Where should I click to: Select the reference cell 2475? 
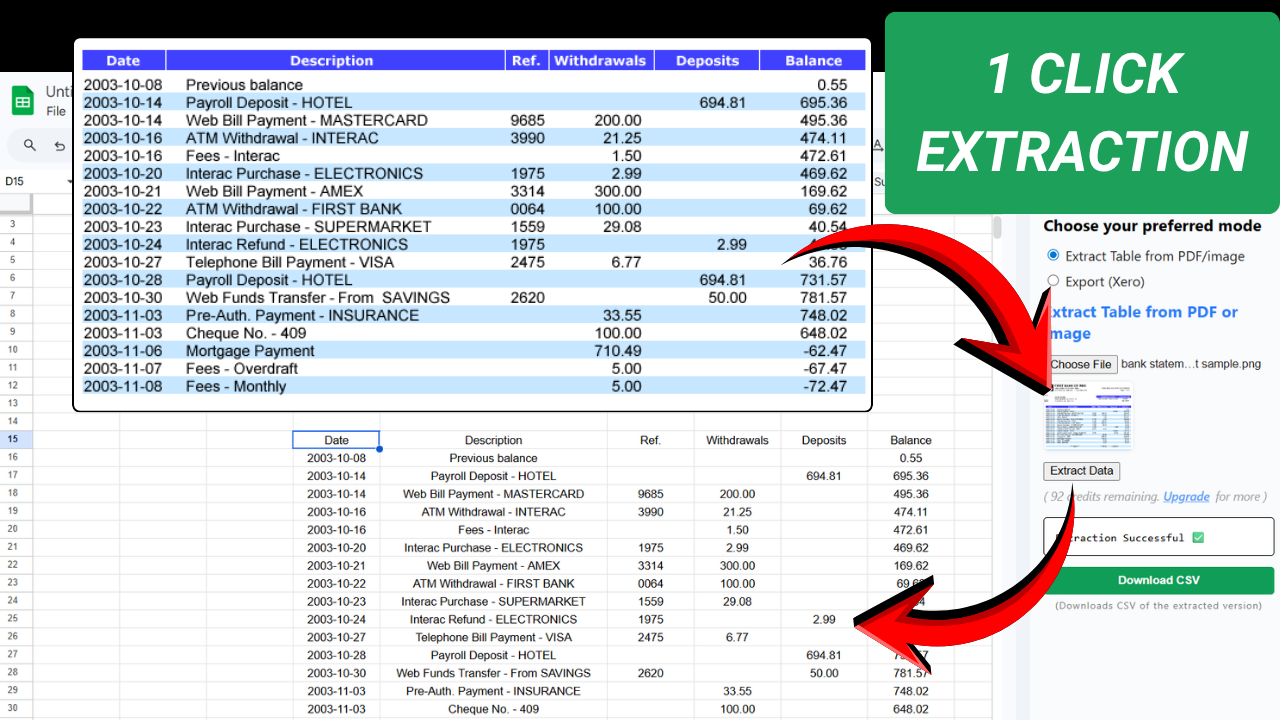[650, 638]
